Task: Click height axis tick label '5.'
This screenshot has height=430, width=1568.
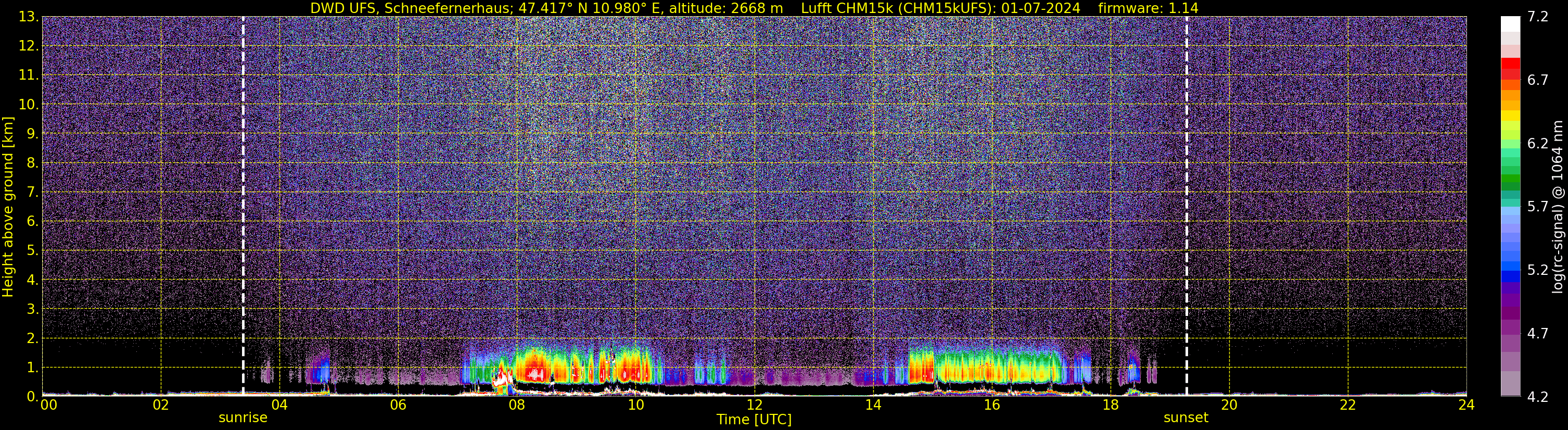Action: coord(32,250)
